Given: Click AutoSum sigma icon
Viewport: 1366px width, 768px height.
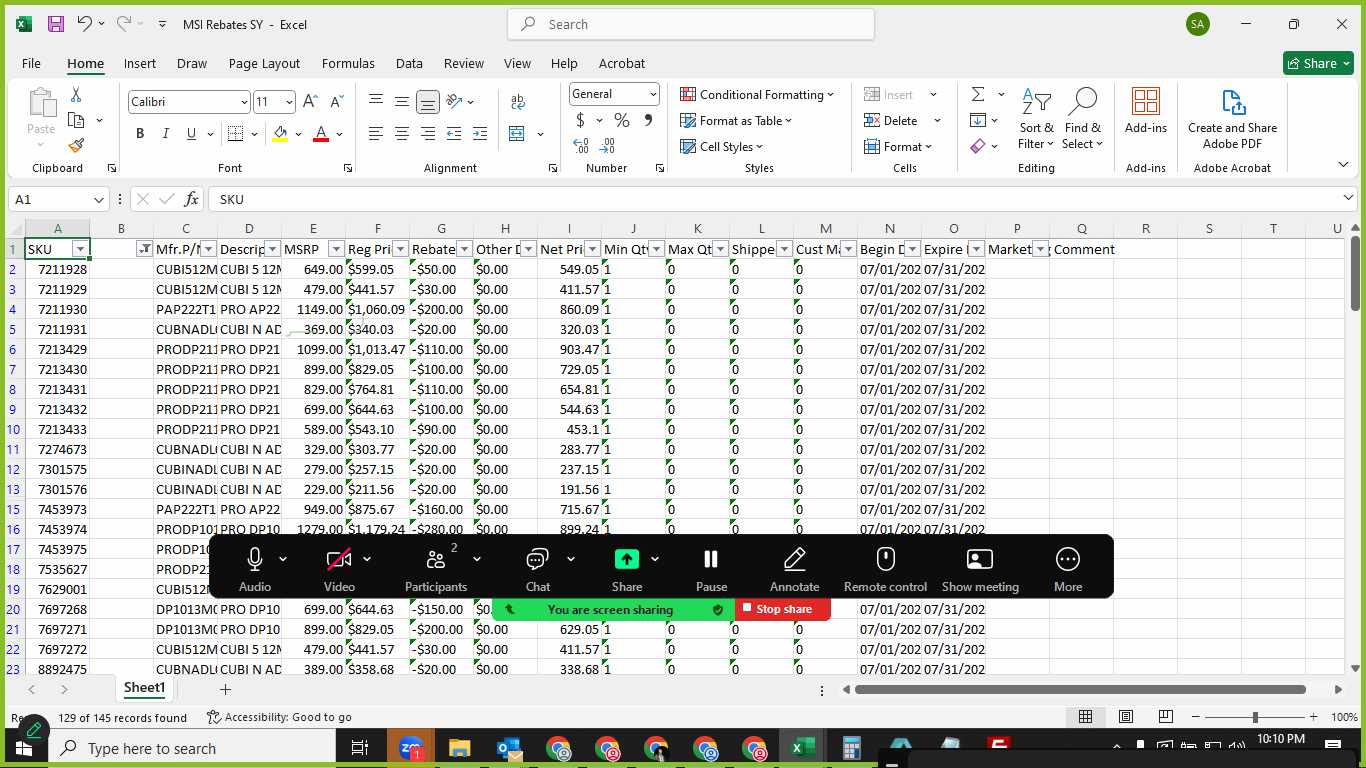Looking at the screenshot, I should point(978,94).
